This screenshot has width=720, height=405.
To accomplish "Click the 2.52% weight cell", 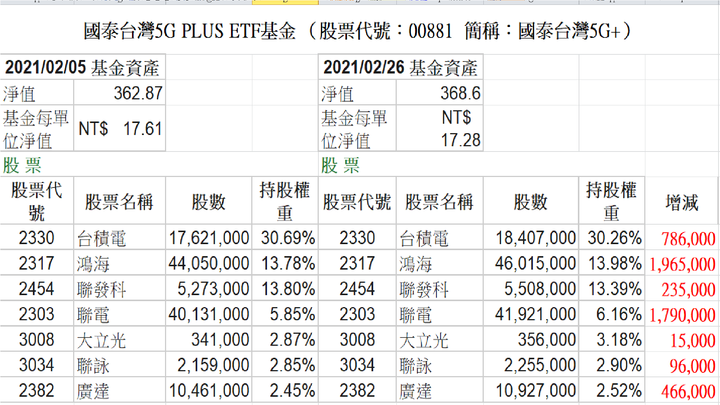I will pos(612,391).
